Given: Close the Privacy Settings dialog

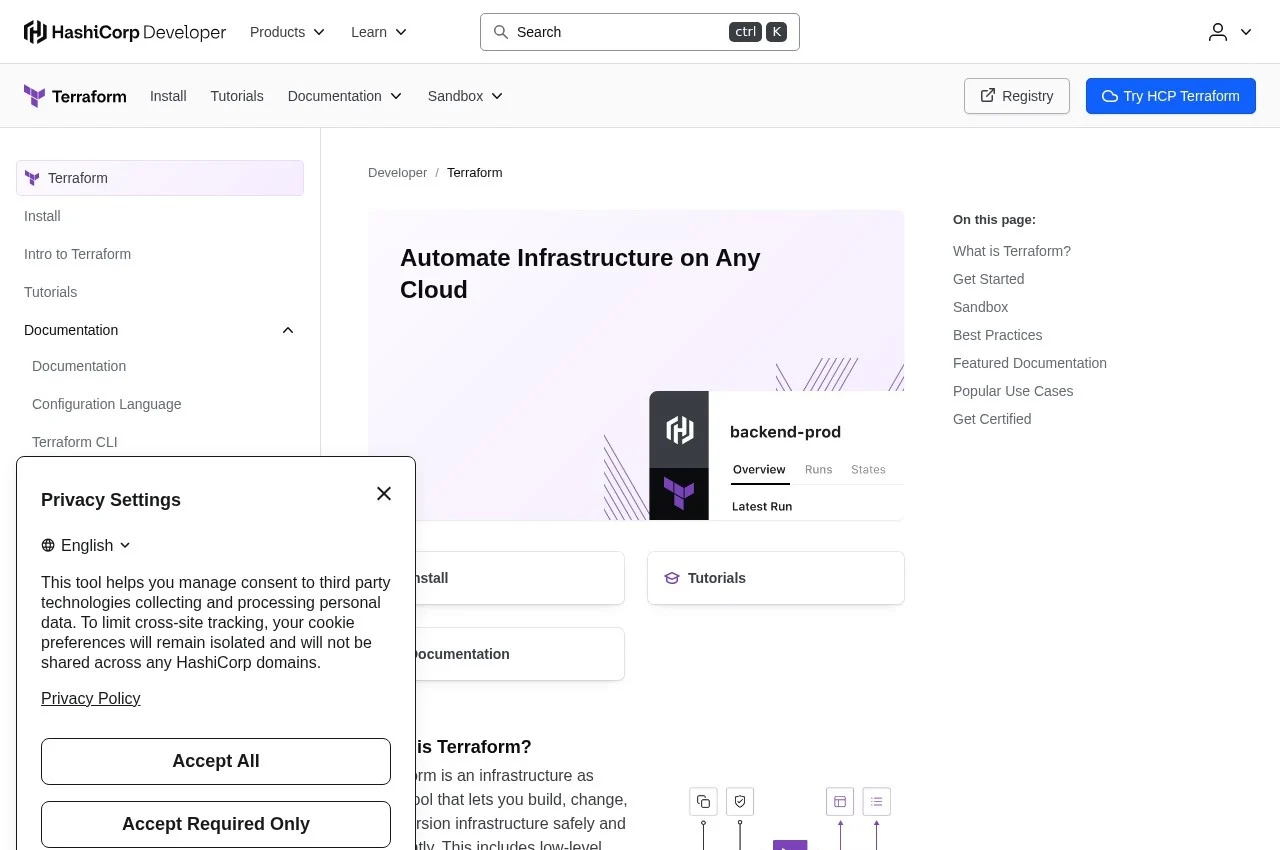Looking at the screenshot, I should coord(384,493).
